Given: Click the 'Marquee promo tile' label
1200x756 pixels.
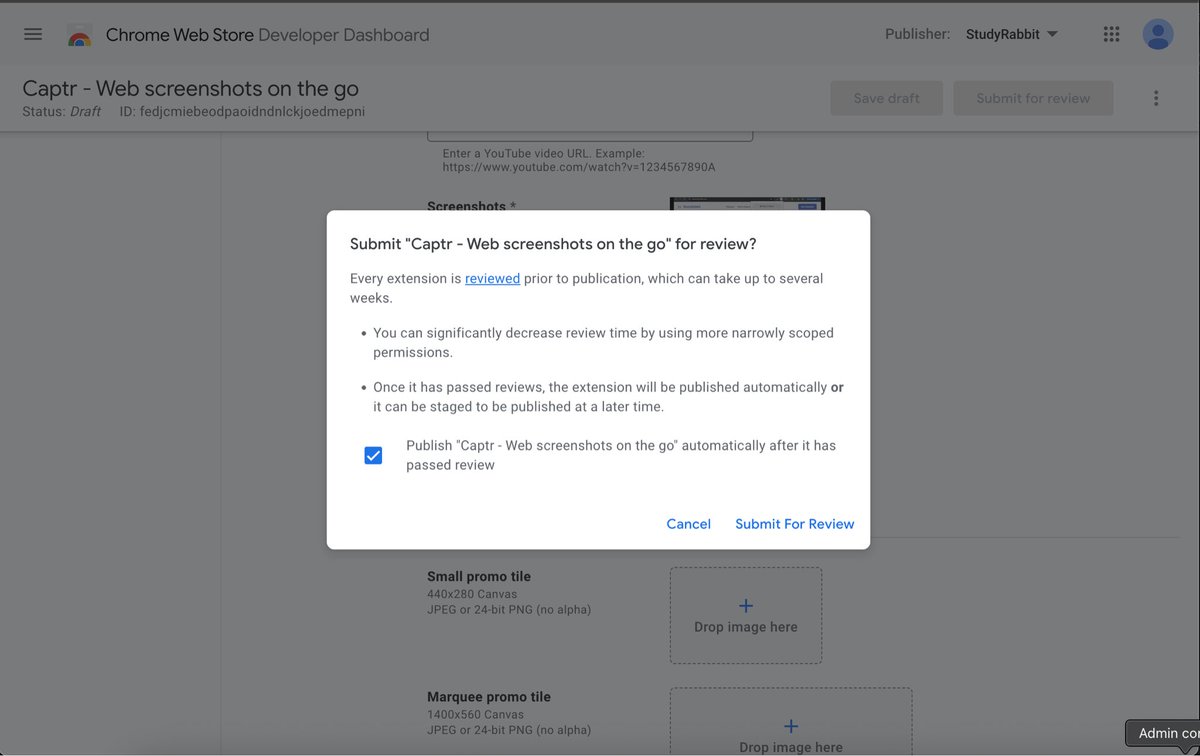Looking at the screenshot, I should 489,697.
